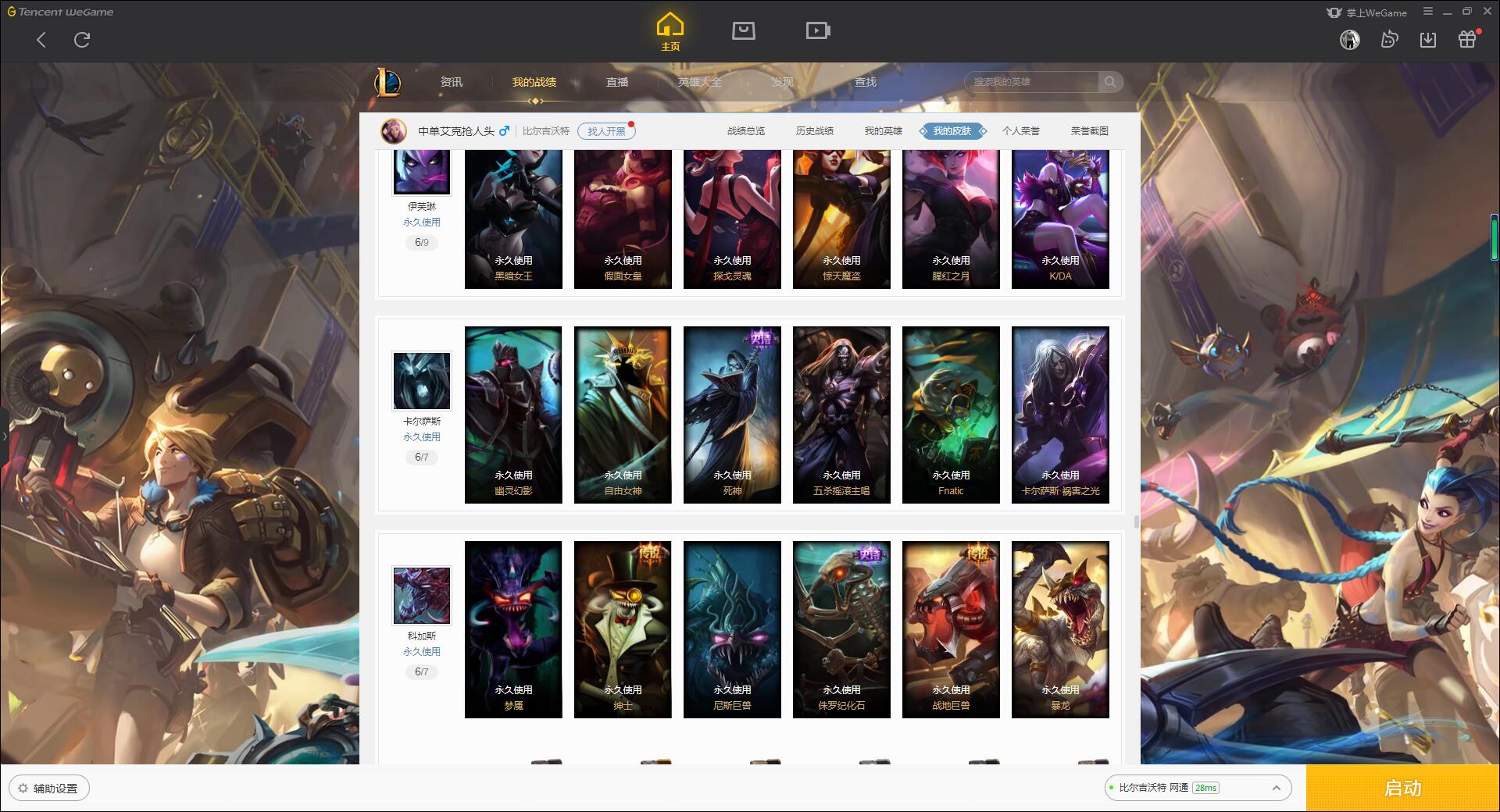1500x812 pixels.
Task: Open the download manager icon
Action: pos(1428,40)
